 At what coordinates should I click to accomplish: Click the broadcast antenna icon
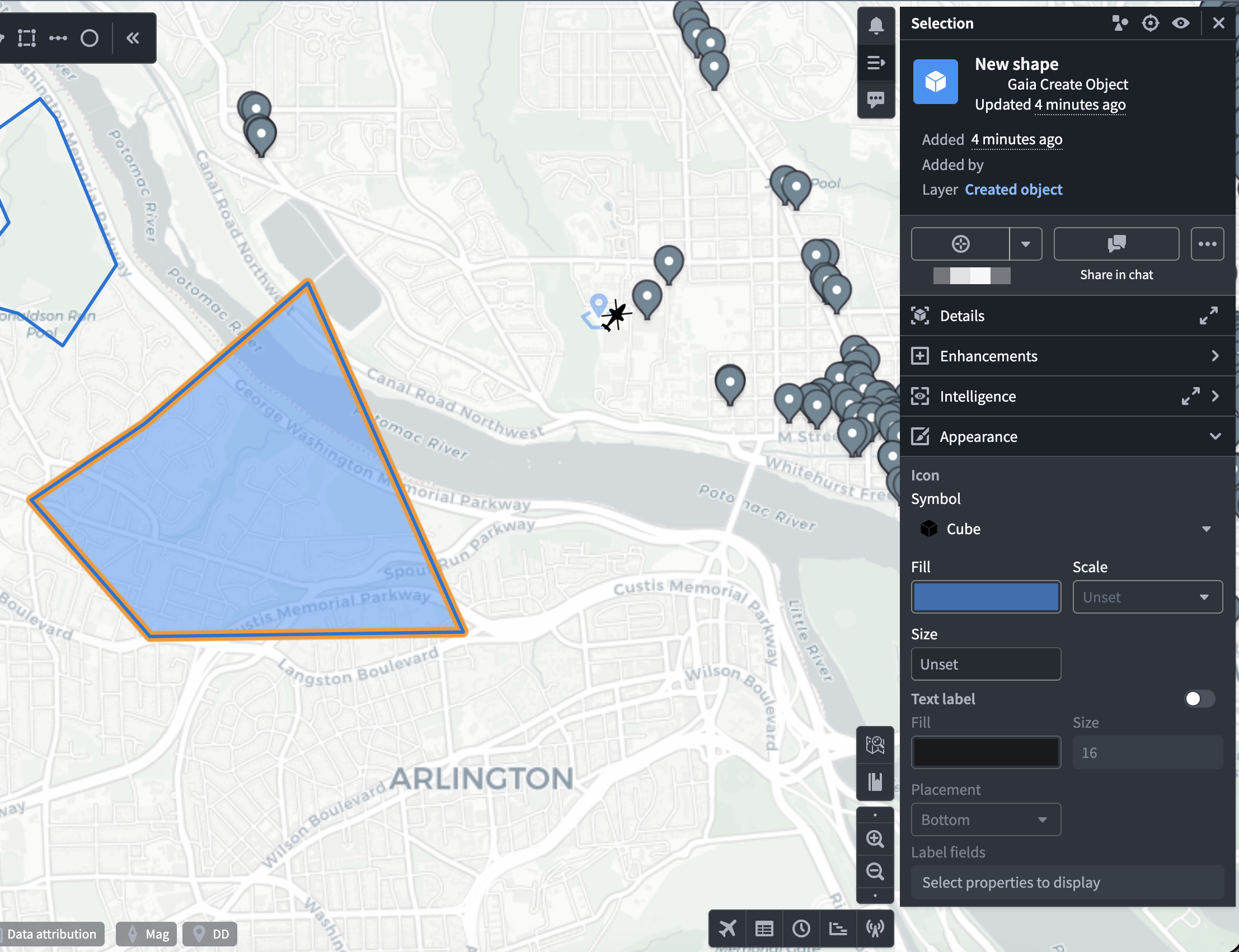point(875,928)
